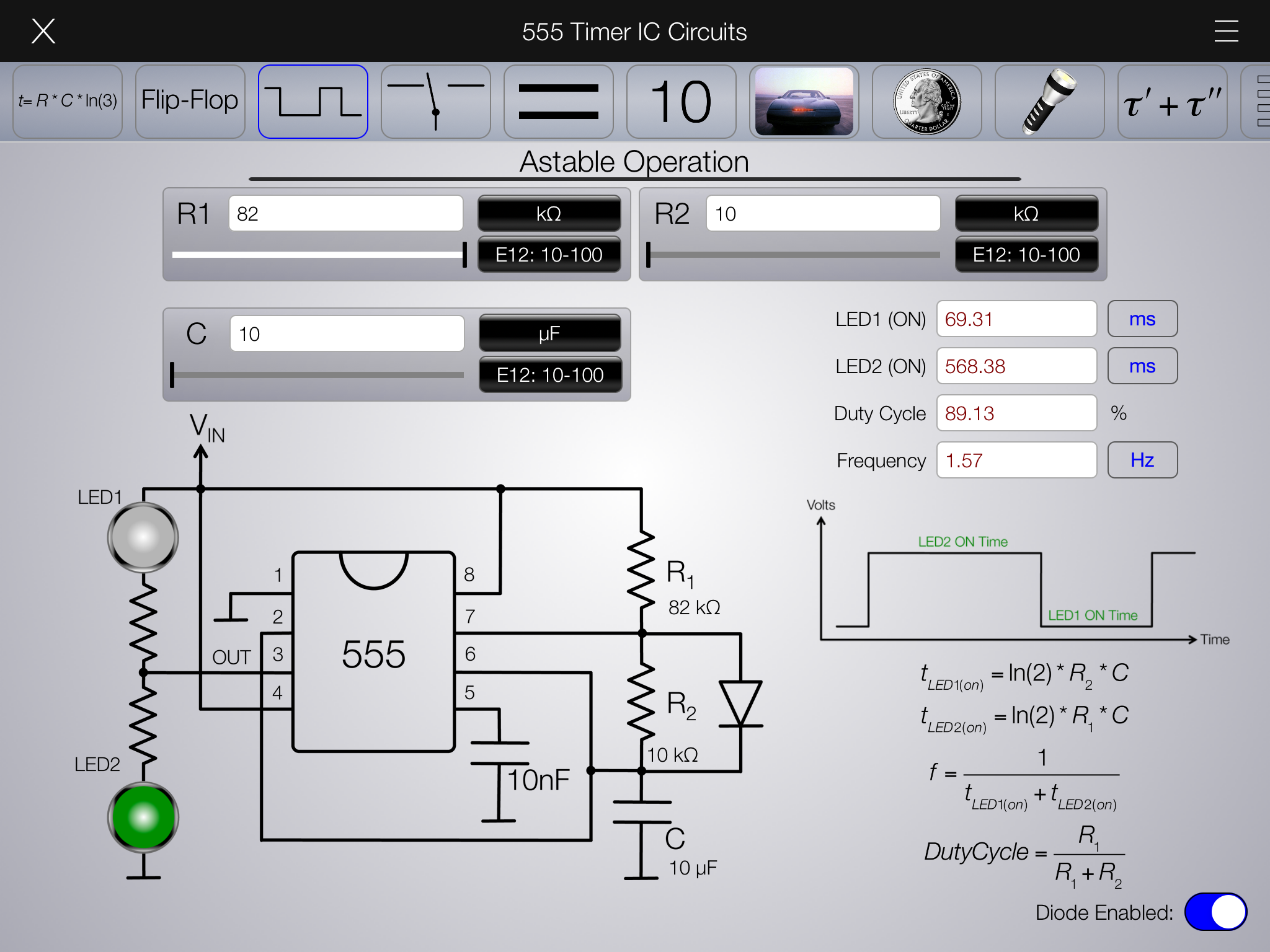Open capacitor µF unit selector
1270x952 pixels.
(x=549, y=333)
